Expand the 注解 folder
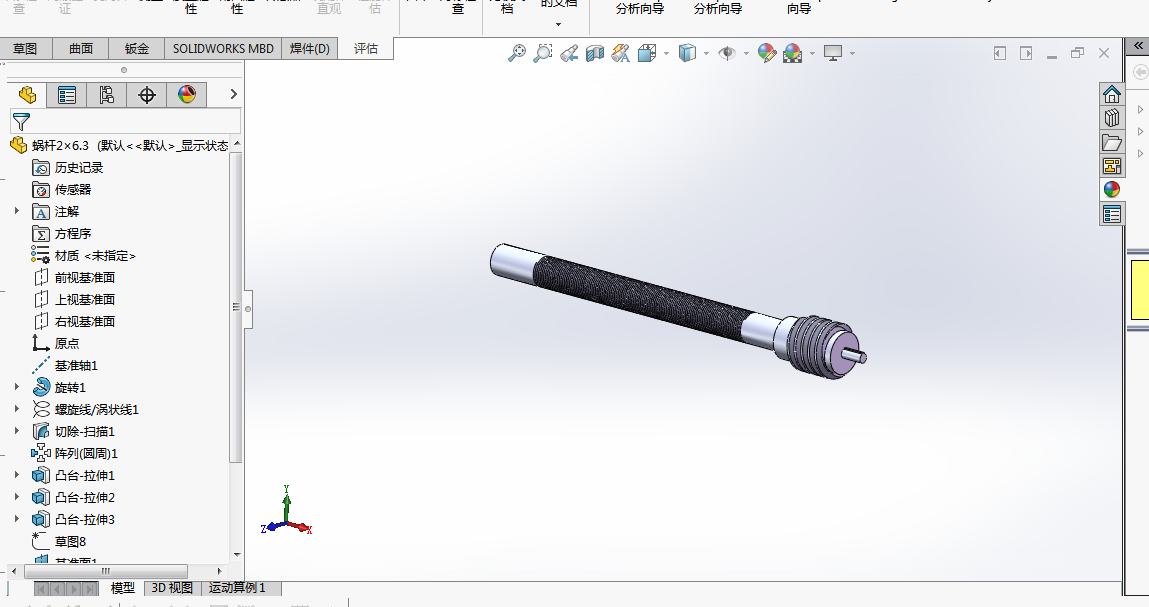1149x607 pixels. (17, 211)
